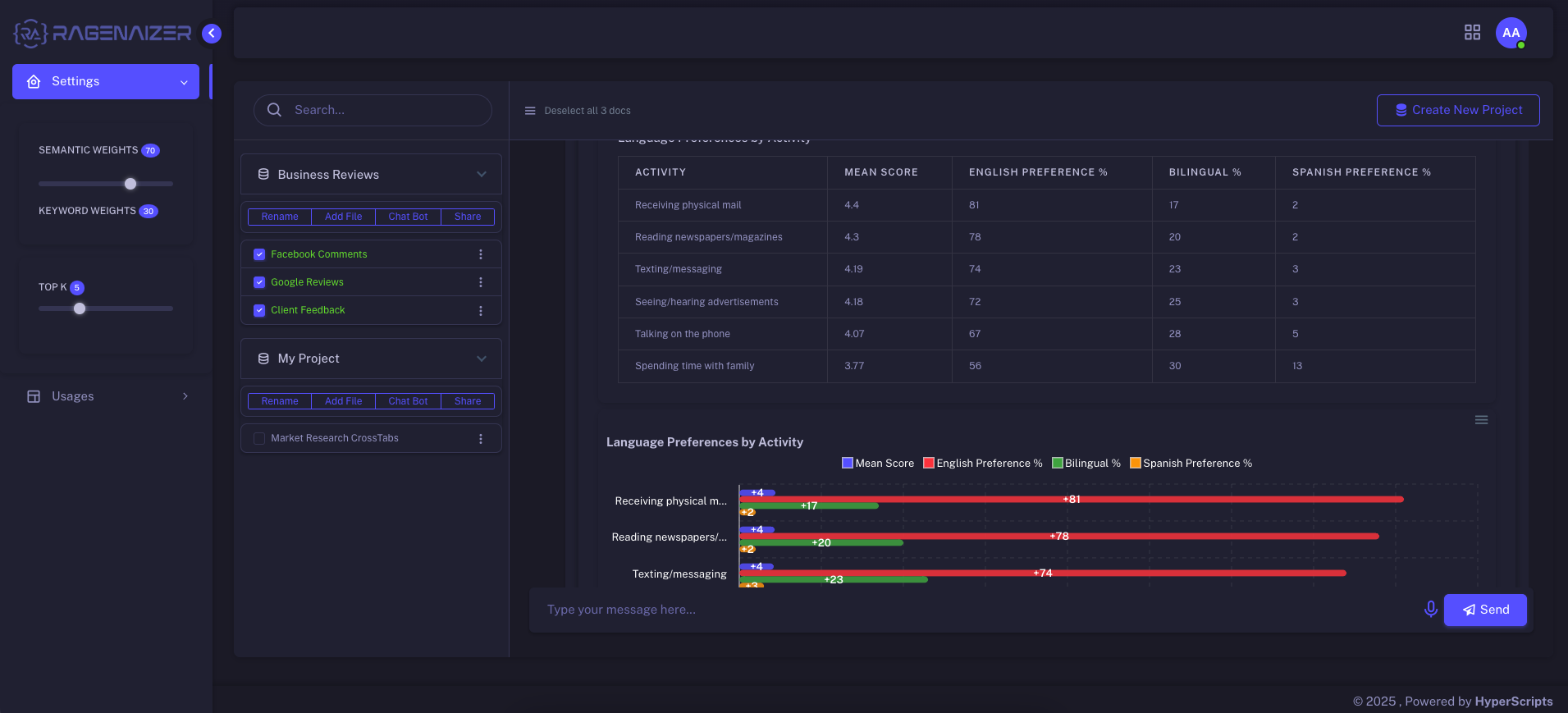Open the apps grid icon

[1472, 32]
